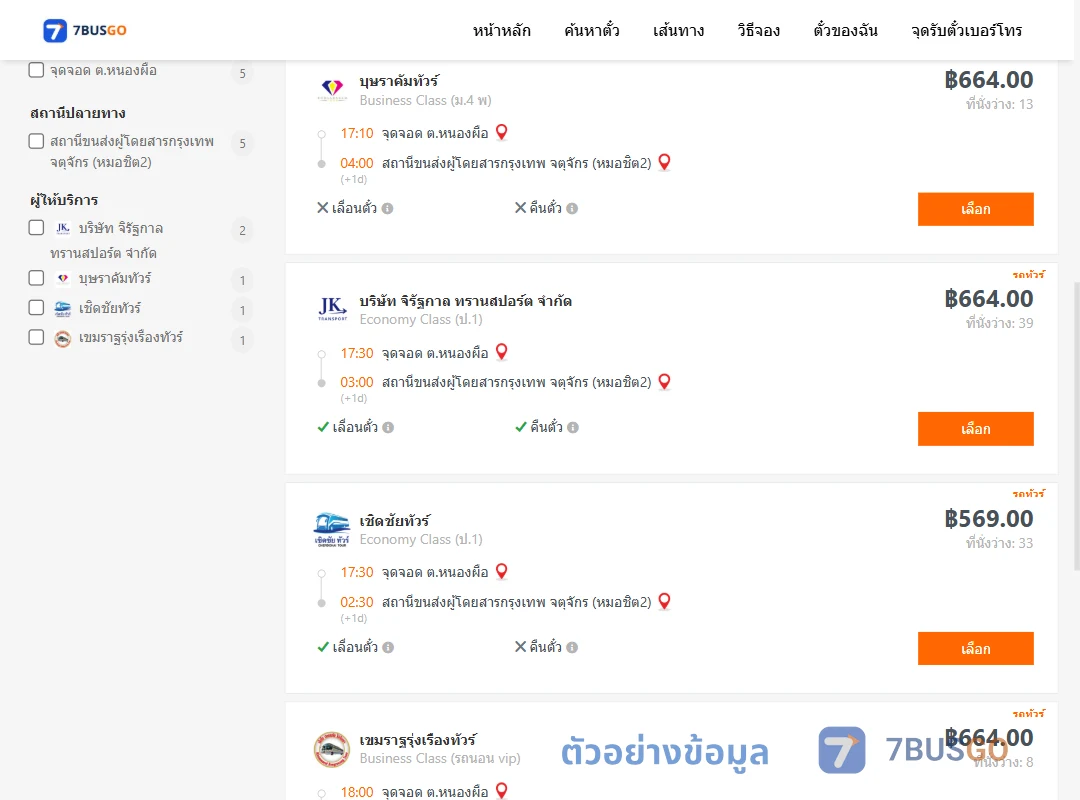Open the 7BUSGO logo home link

click(x=85, y=30)
